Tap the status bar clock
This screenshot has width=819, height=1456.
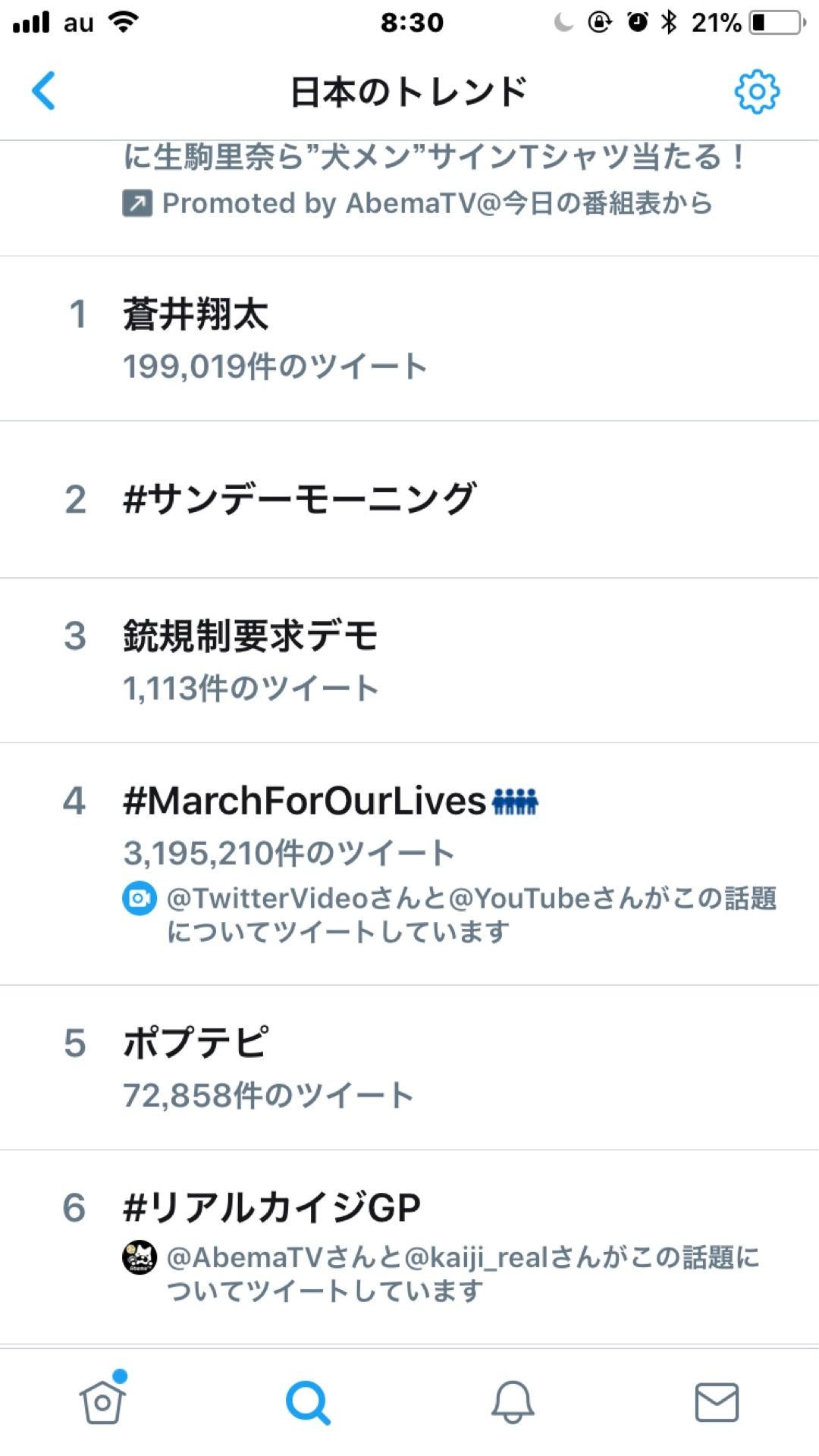coord(412,23)
